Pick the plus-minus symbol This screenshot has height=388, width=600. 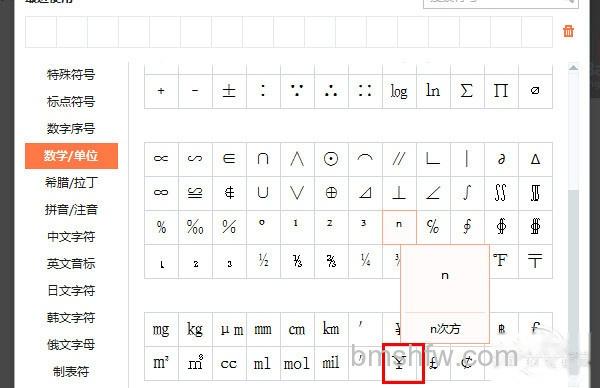click(229, 91)
